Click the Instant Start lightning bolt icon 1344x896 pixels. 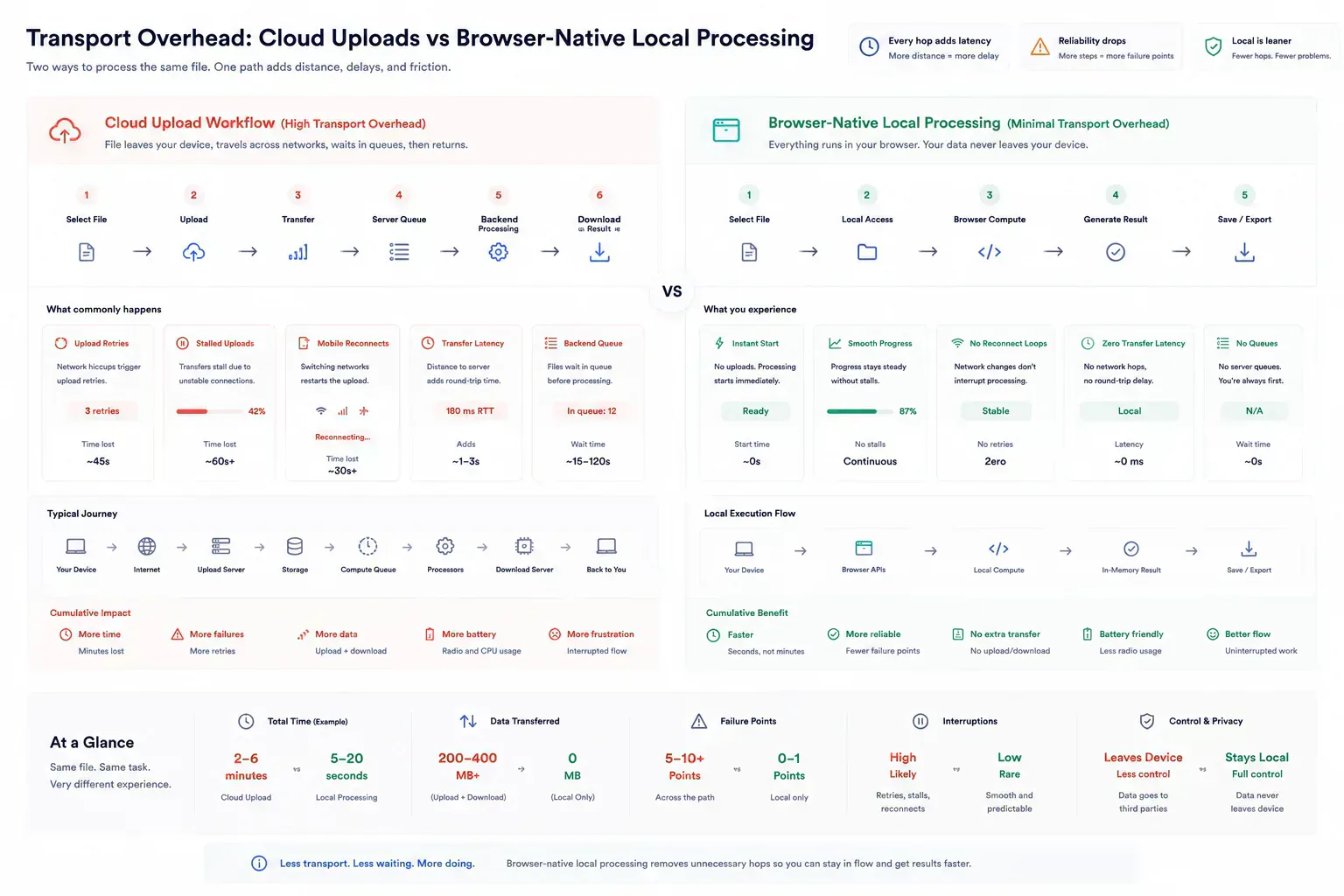point(719,343)
